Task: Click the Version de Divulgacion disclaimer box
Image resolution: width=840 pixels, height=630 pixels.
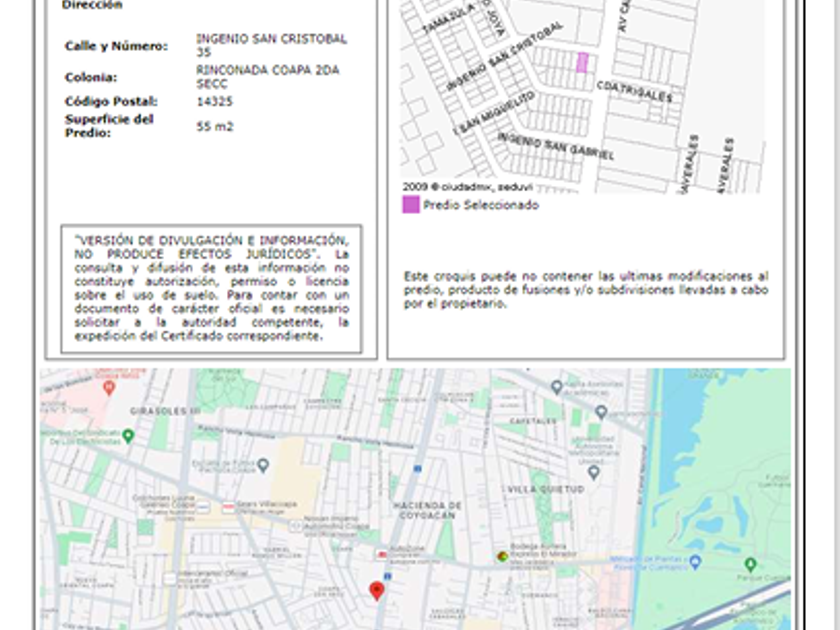Action: coord(211,288)
